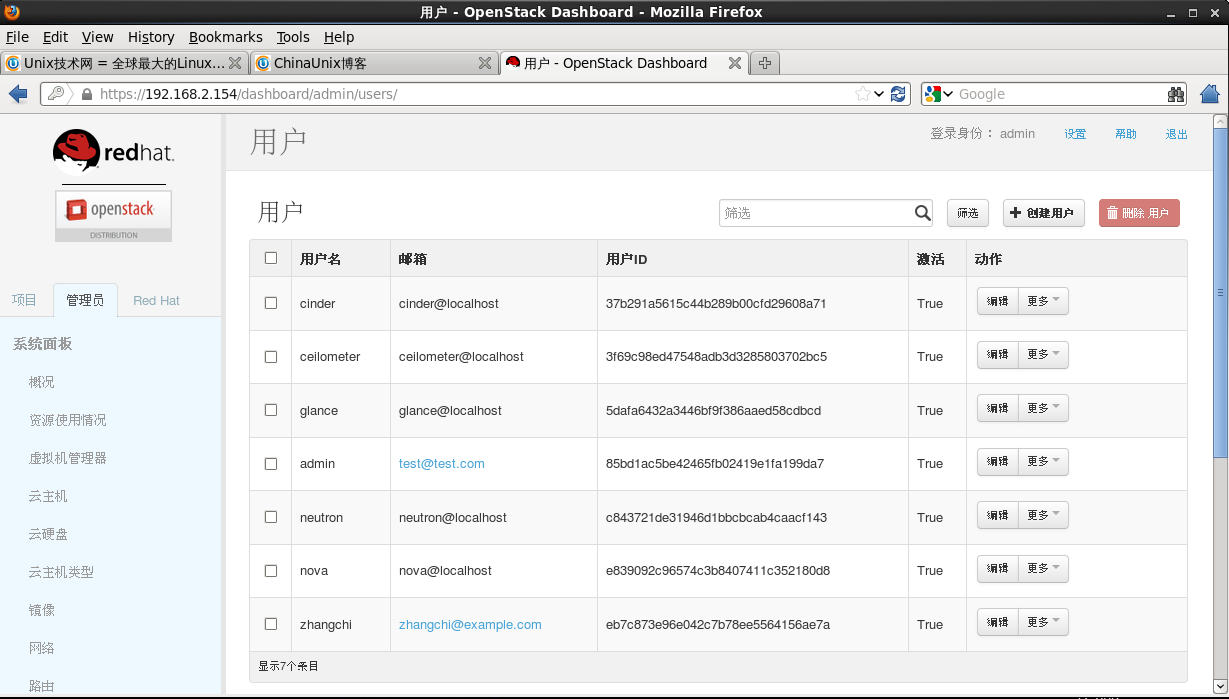Open the 更多 dropdown for the nova user
This screenshot has width=1229, height=699.
(x=1043, y=568)
